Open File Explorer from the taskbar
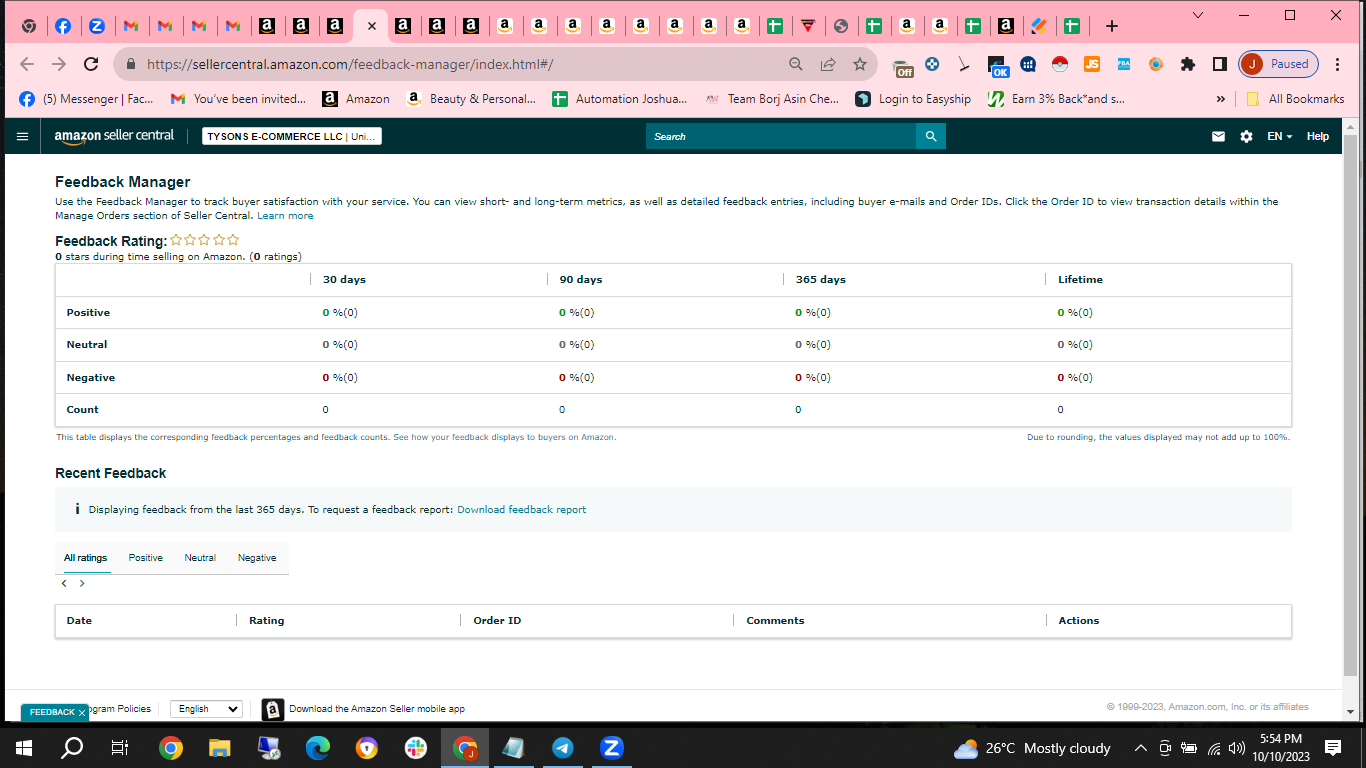Viewport: 1366px width, 768px height. [220, 748]
